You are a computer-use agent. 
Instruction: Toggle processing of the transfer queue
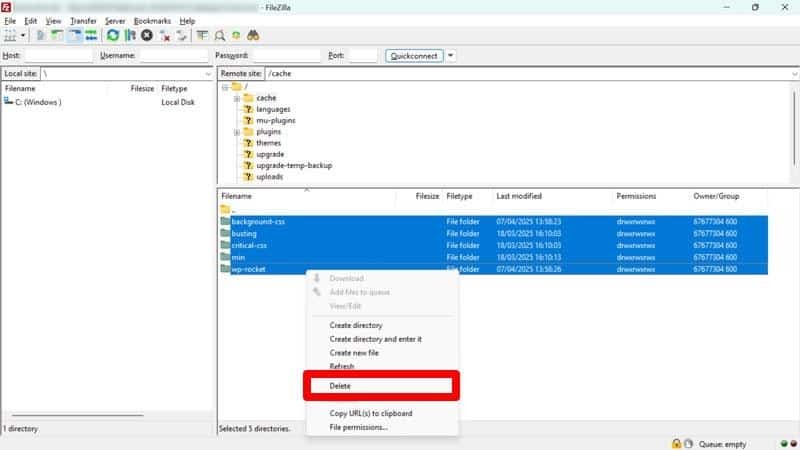coord(130,36)
